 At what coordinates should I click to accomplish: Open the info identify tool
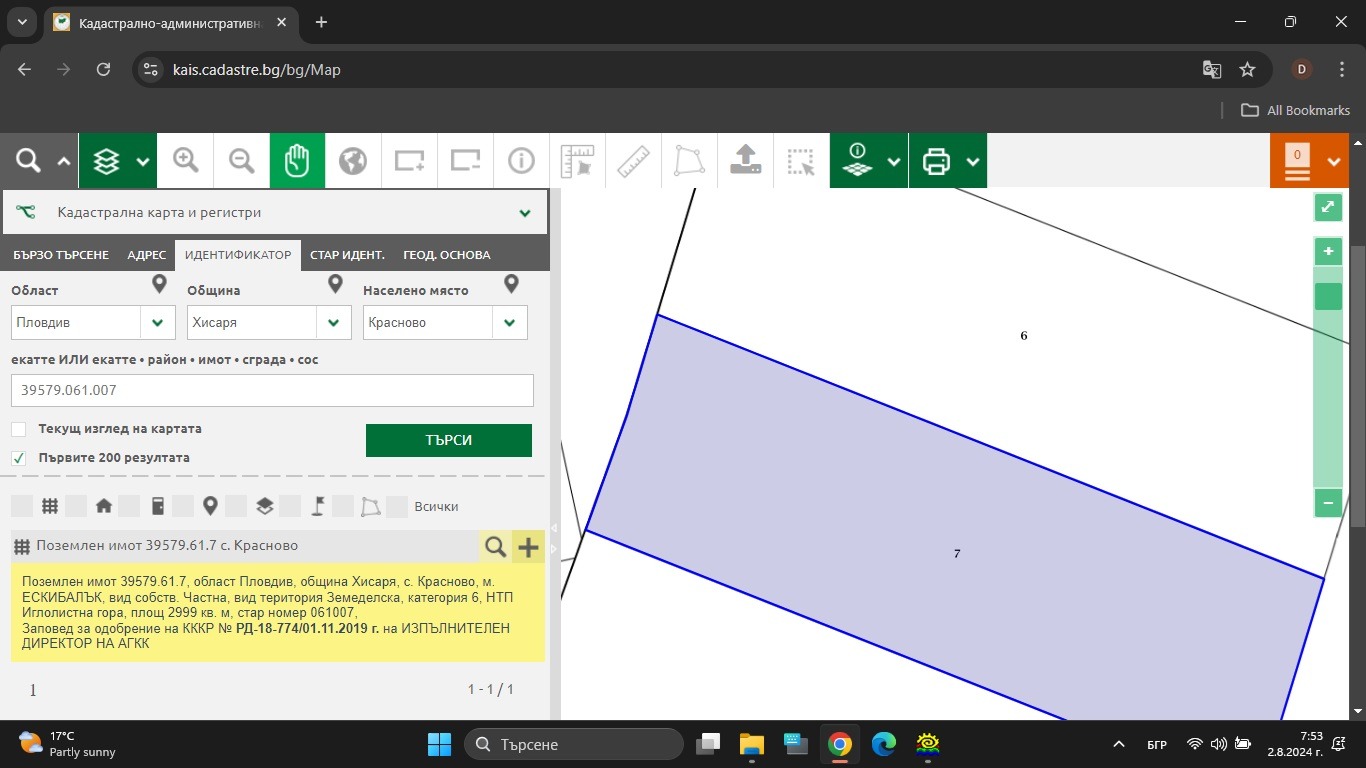pos(521,160)
